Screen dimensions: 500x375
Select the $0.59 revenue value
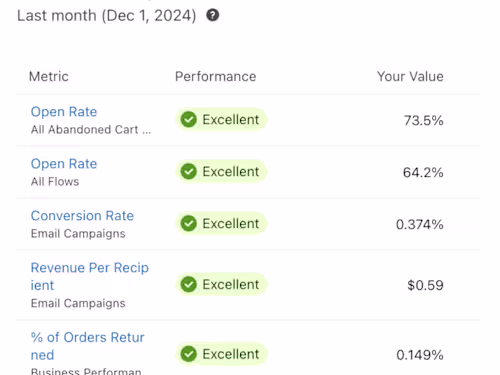pyautogui.click(x=425, y=285)
